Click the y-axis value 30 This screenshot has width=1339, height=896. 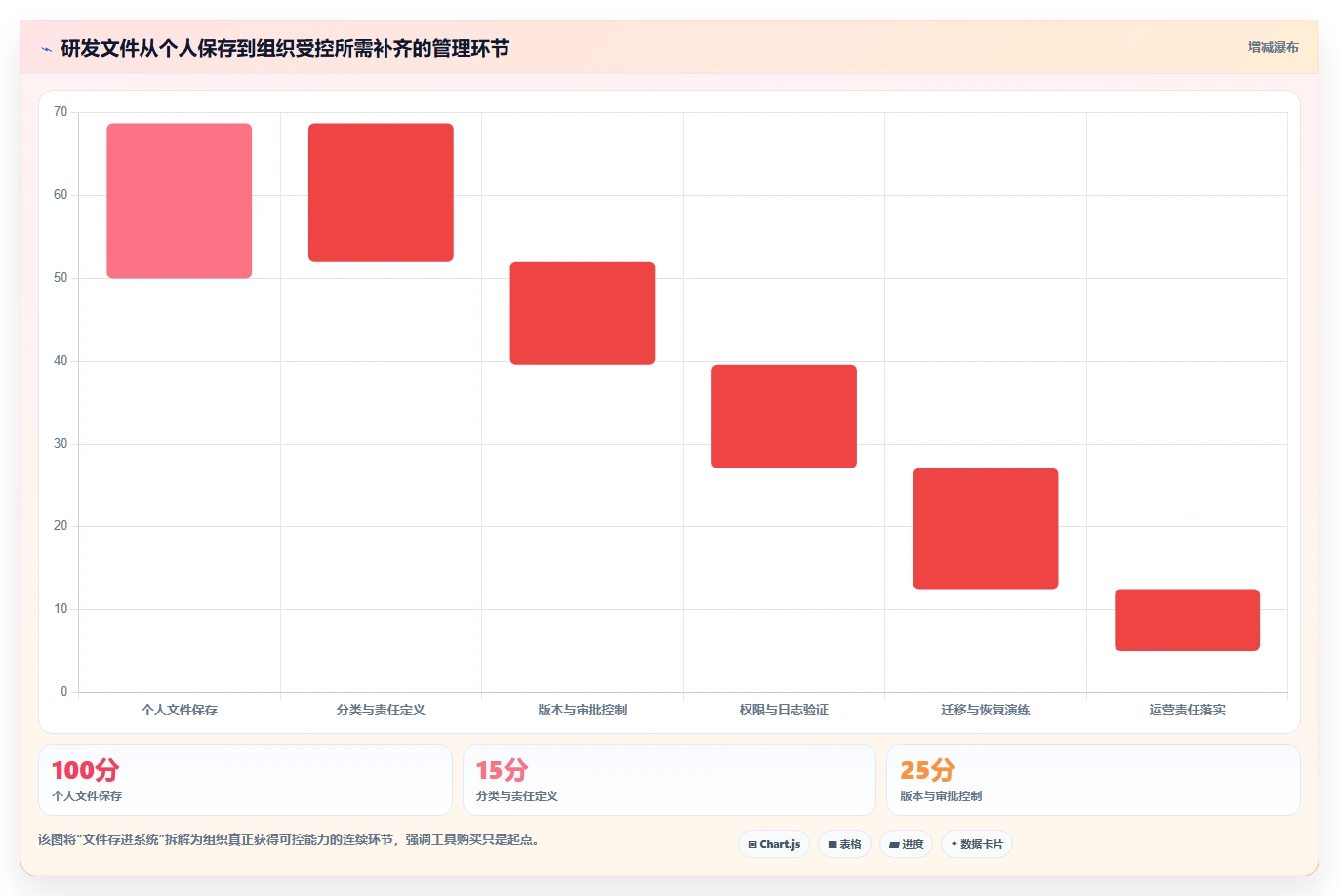click(x=61, y=444)
